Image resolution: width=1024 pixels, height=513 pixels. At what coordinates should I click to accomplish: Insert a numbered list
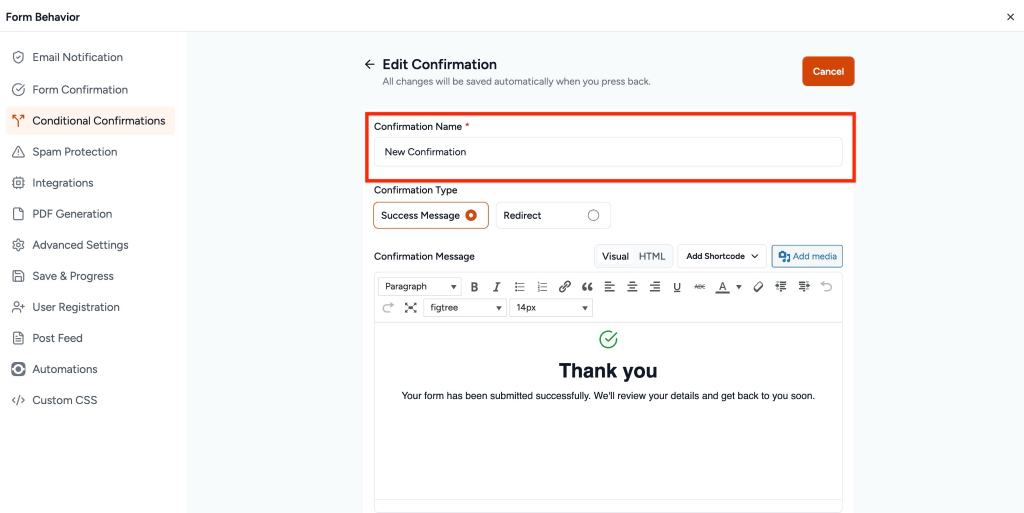[x=542, y=287]
